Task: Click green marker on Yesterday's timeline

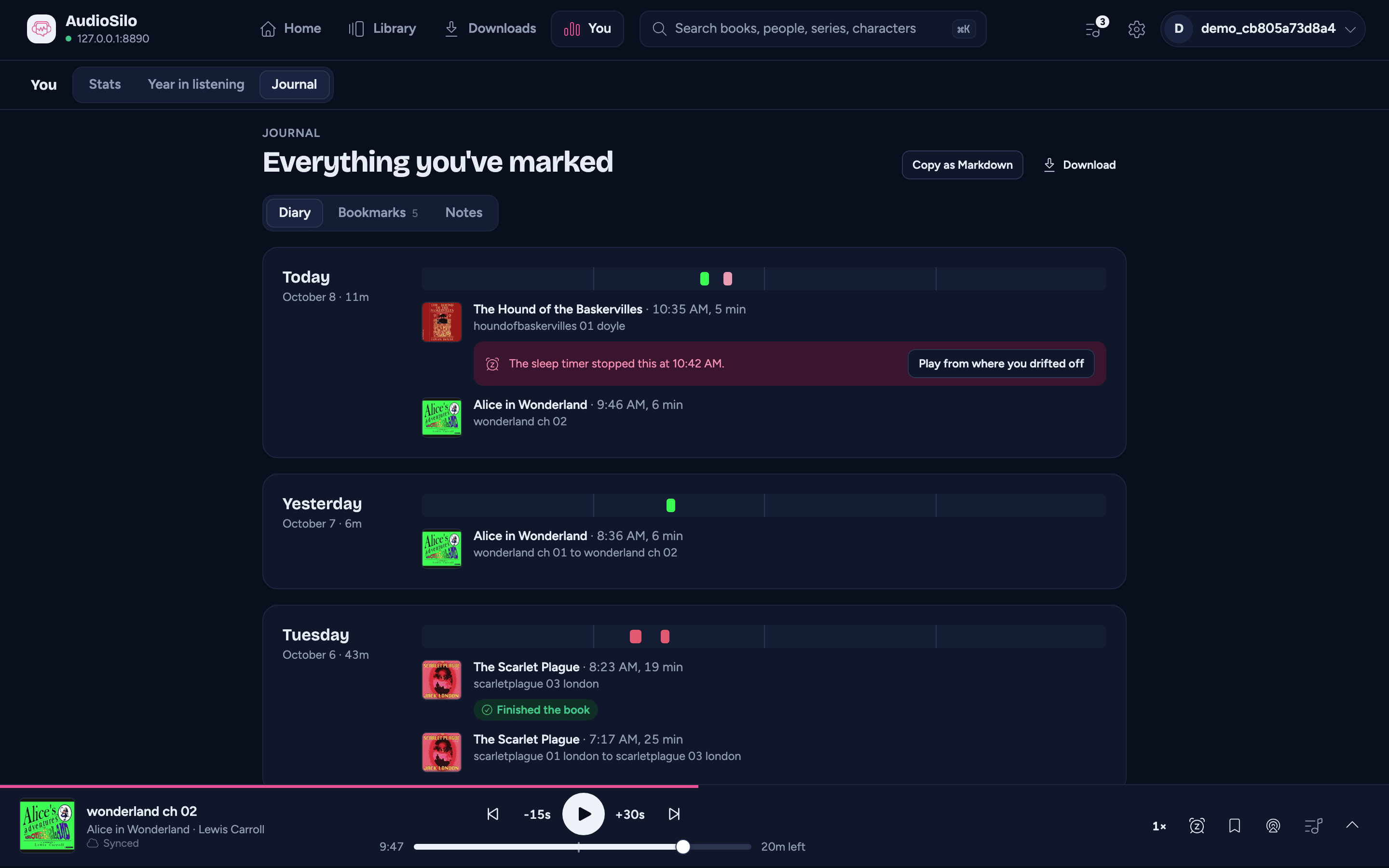Action: 670,505
